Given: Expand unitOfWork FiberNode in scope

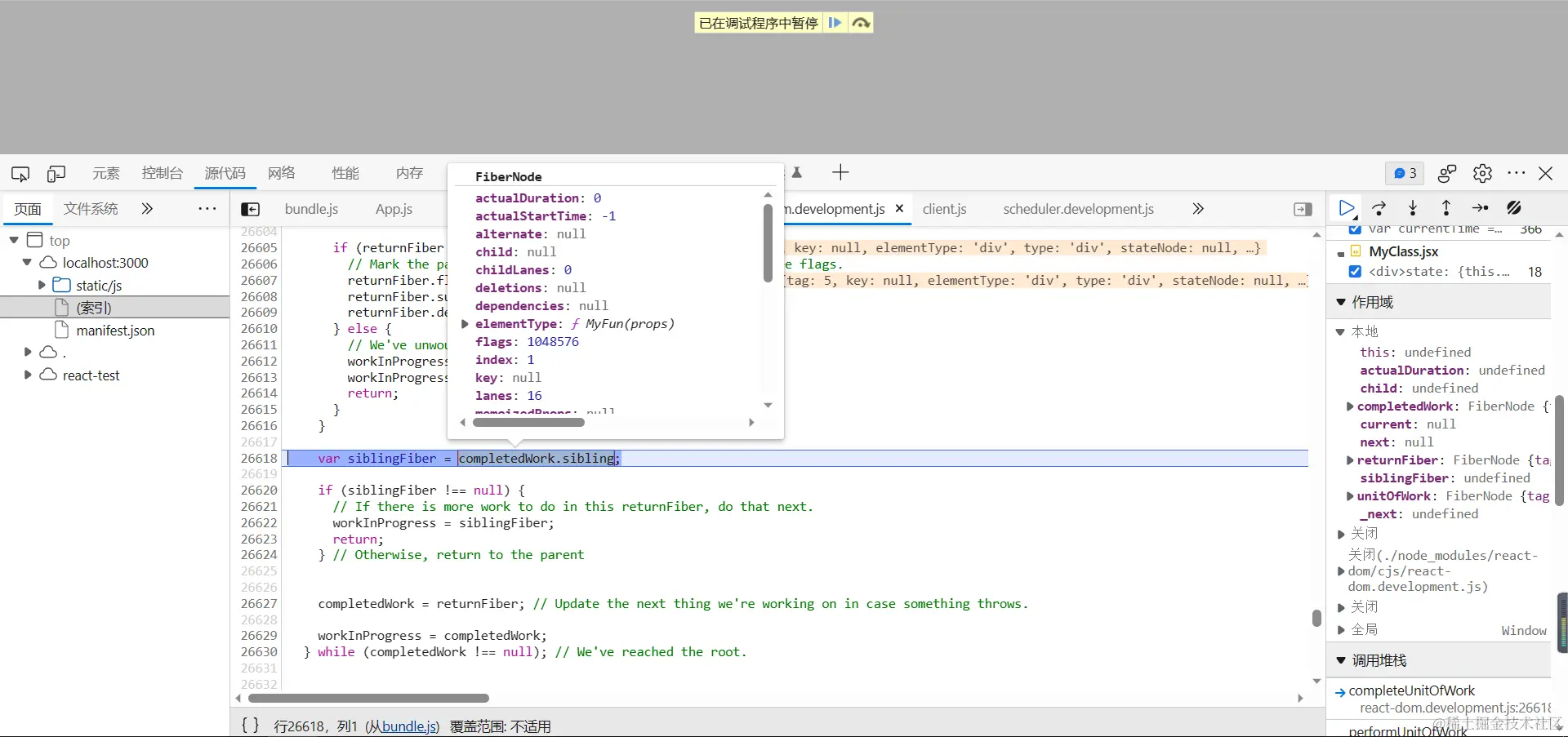Looking at the screenshot, I should [1350, 496].
